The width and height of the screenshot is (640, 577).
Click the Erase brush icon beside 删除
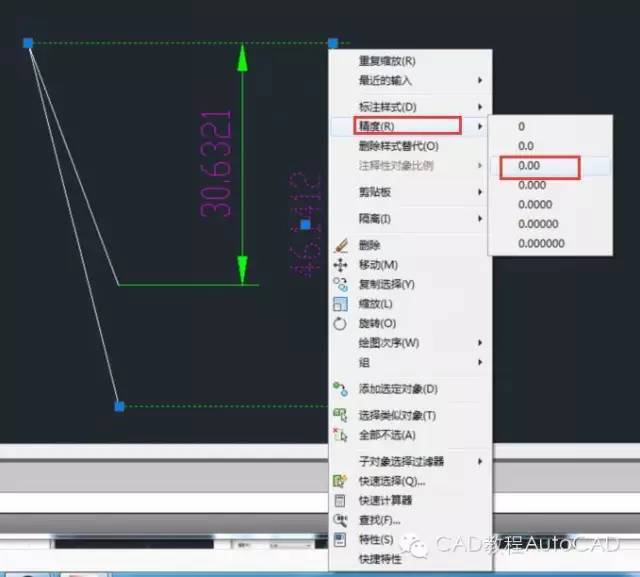coord(340,245)
